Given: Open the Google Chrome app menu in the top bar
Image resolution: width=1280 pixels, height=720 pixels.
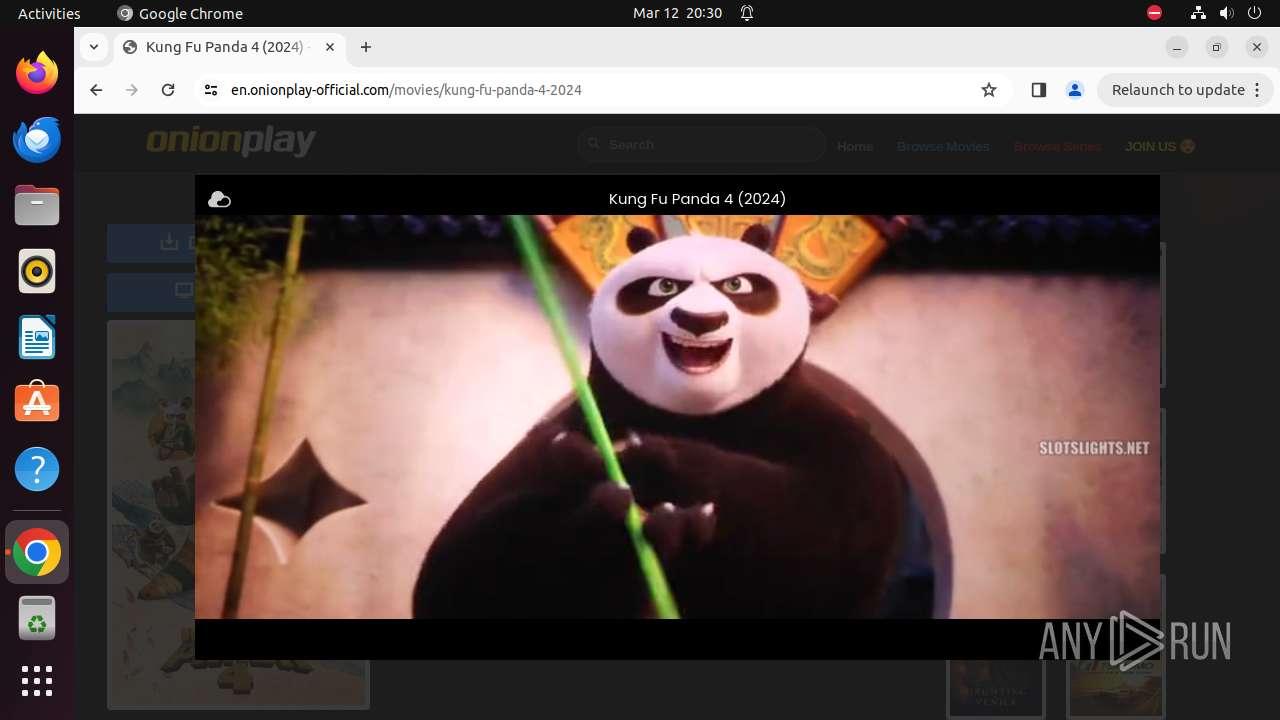Looking at the screenshot, I should pos(180,13).
